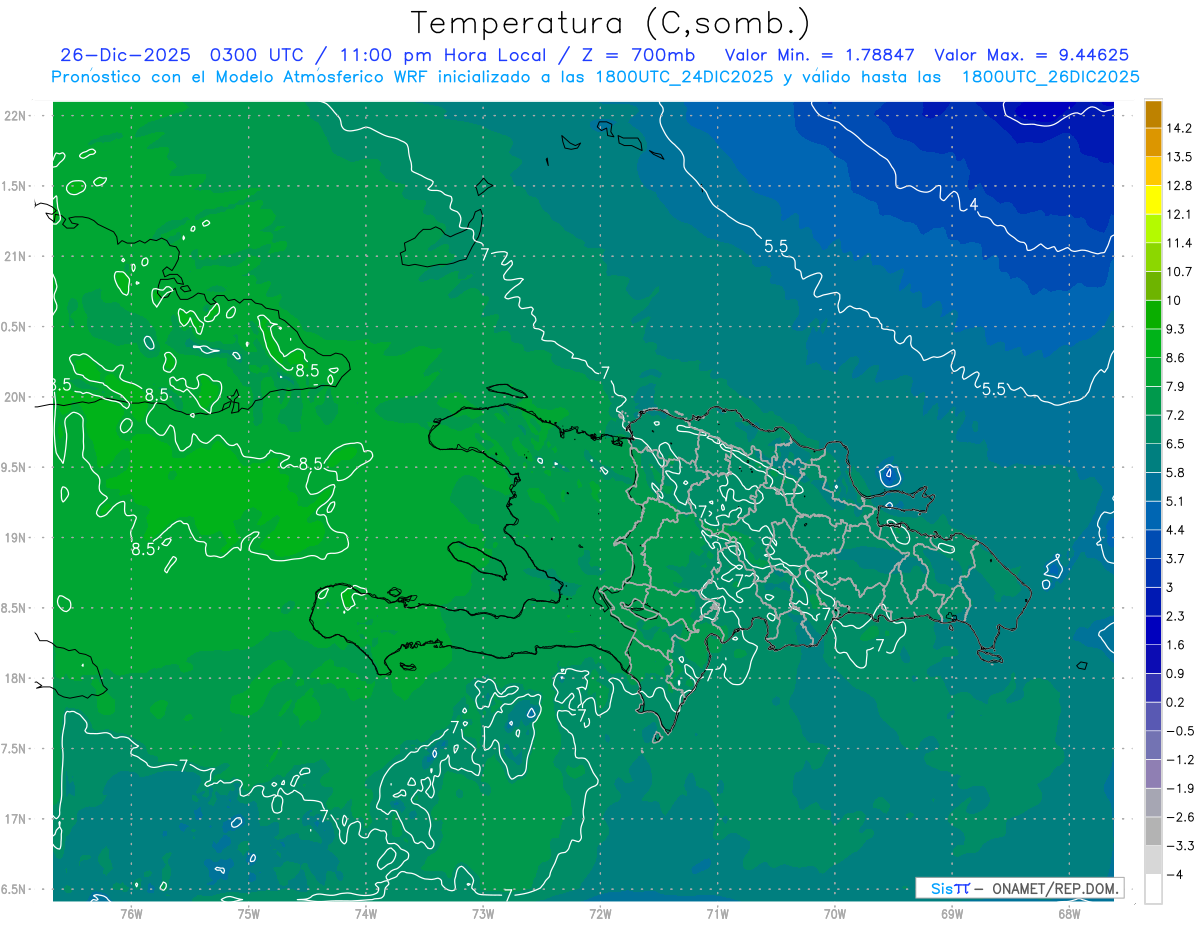Select the date '26-Dic-2025' in header
The width and height of the screenshot is (1200, 927).
pos(126,55)
